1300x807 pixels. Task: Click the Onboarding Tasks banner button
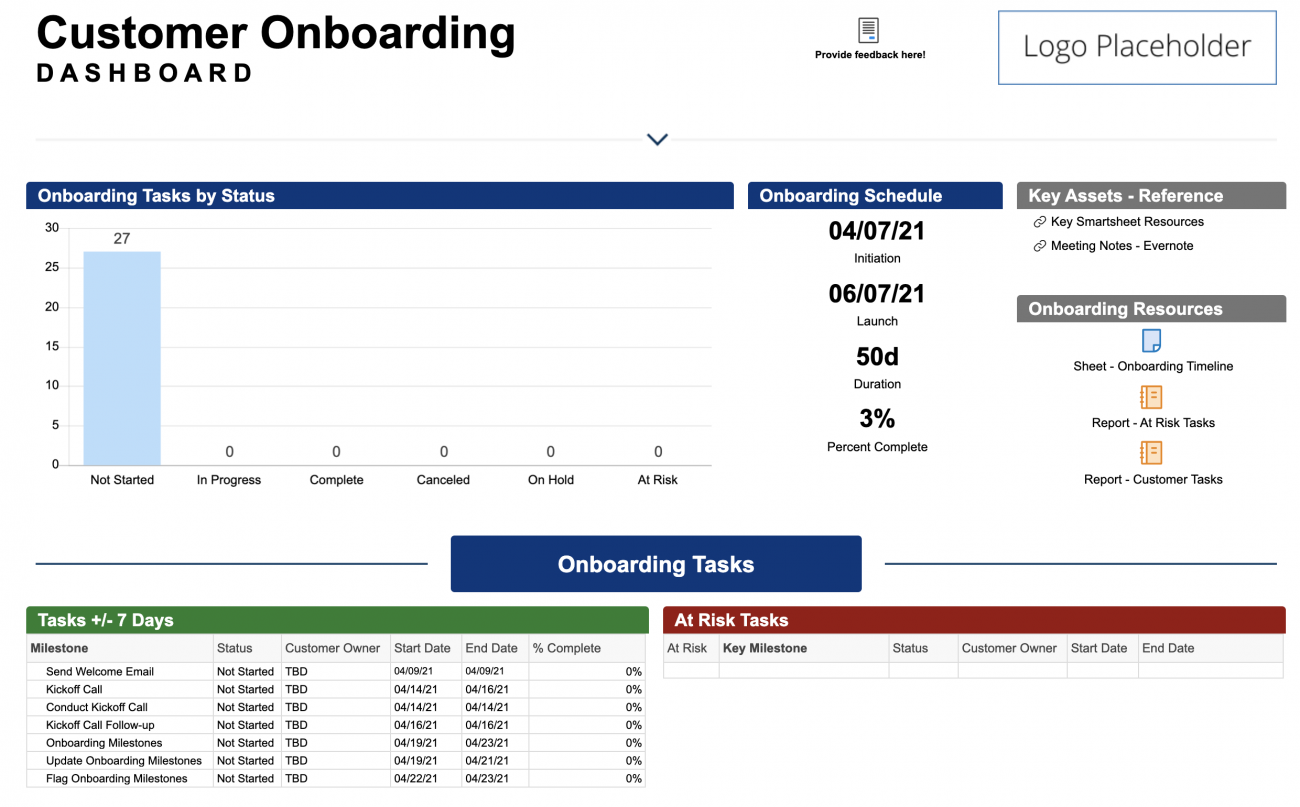coord(656,564)
